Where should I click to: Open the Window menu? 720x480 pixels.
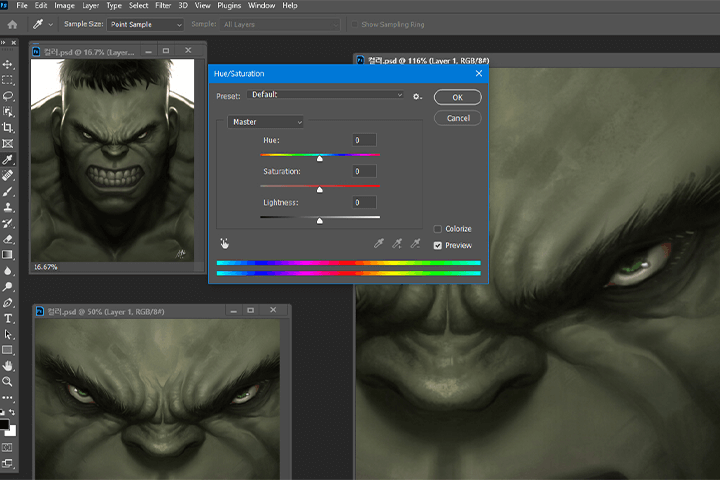261,6
